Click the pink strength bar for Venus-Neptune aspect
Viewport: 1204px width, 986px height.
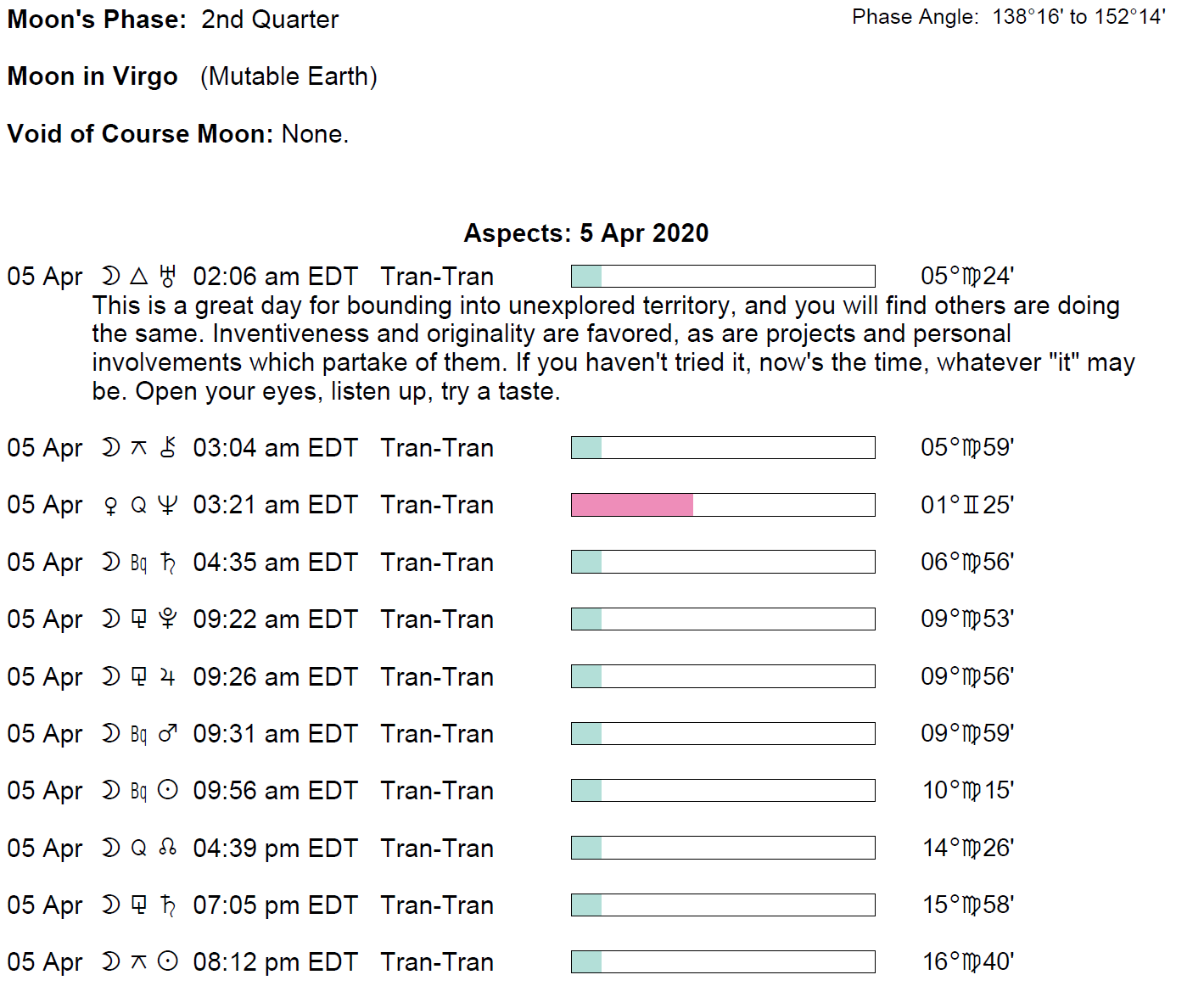pos(632,505)
